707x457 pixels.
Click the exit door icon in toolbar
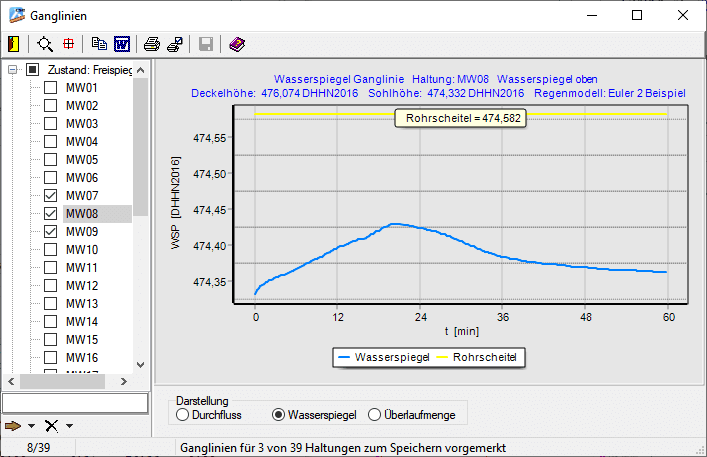click(13, 44)
